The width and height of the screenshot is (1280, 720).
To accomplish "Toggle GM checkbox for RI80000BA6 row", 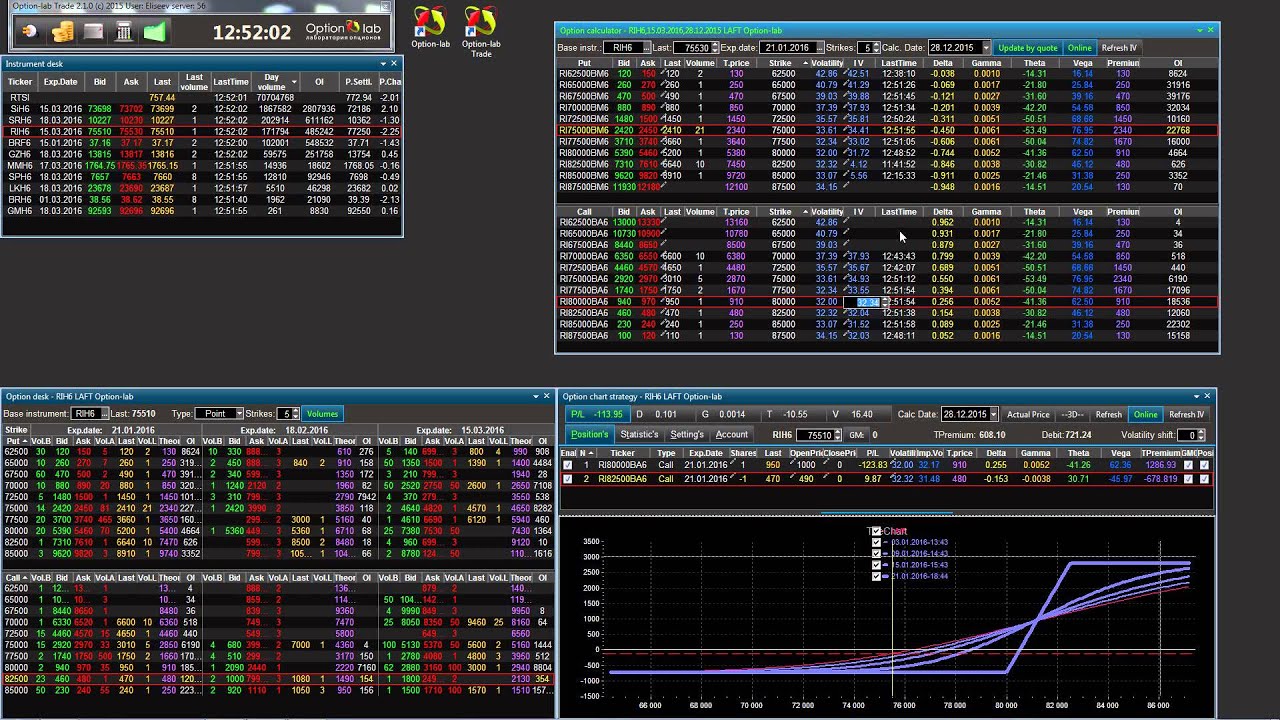I will [1189, 466].
